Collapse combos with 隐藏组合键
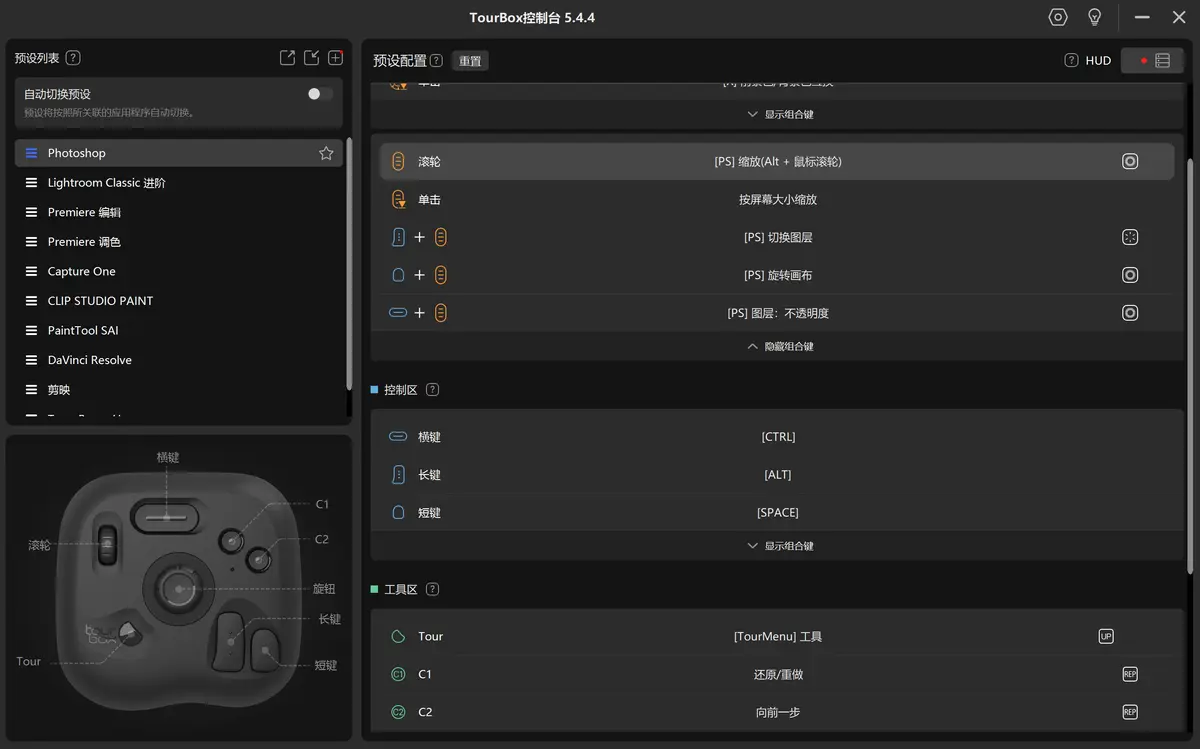Screen dimensions: 1200x749 point(780,346)
